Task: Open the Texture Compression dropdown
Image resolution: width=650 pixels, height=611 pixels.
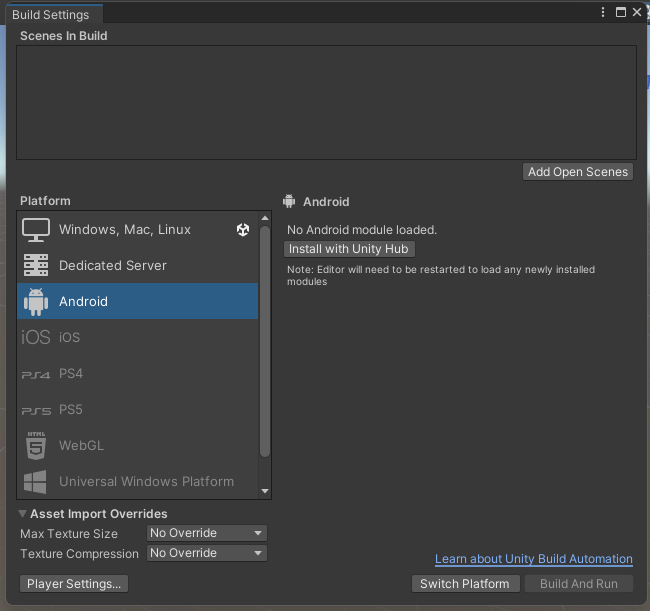Action: click(206, 553)
